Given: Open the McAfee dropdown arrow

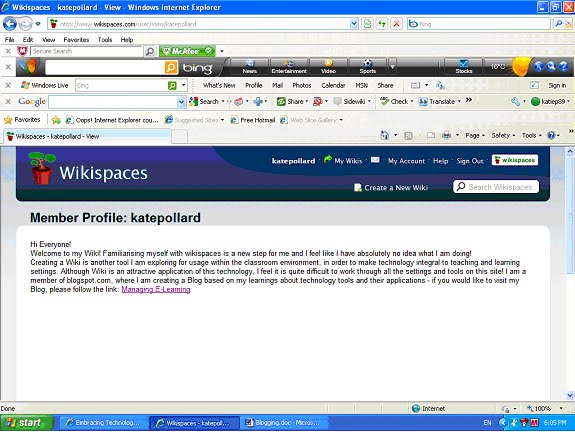Looking at the screenshot, I should (221, 51).
